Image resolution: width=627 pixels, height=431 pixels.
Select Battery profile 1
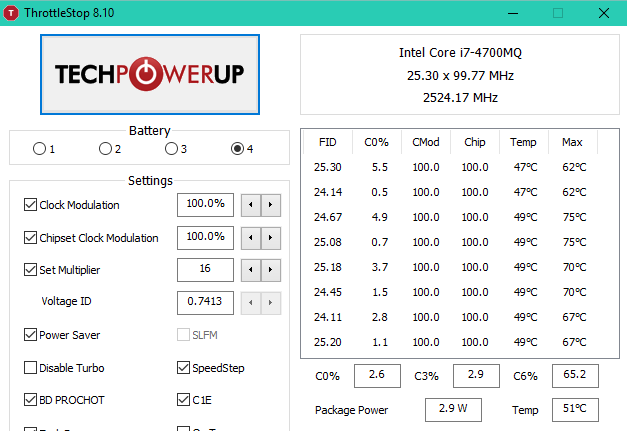39,149
